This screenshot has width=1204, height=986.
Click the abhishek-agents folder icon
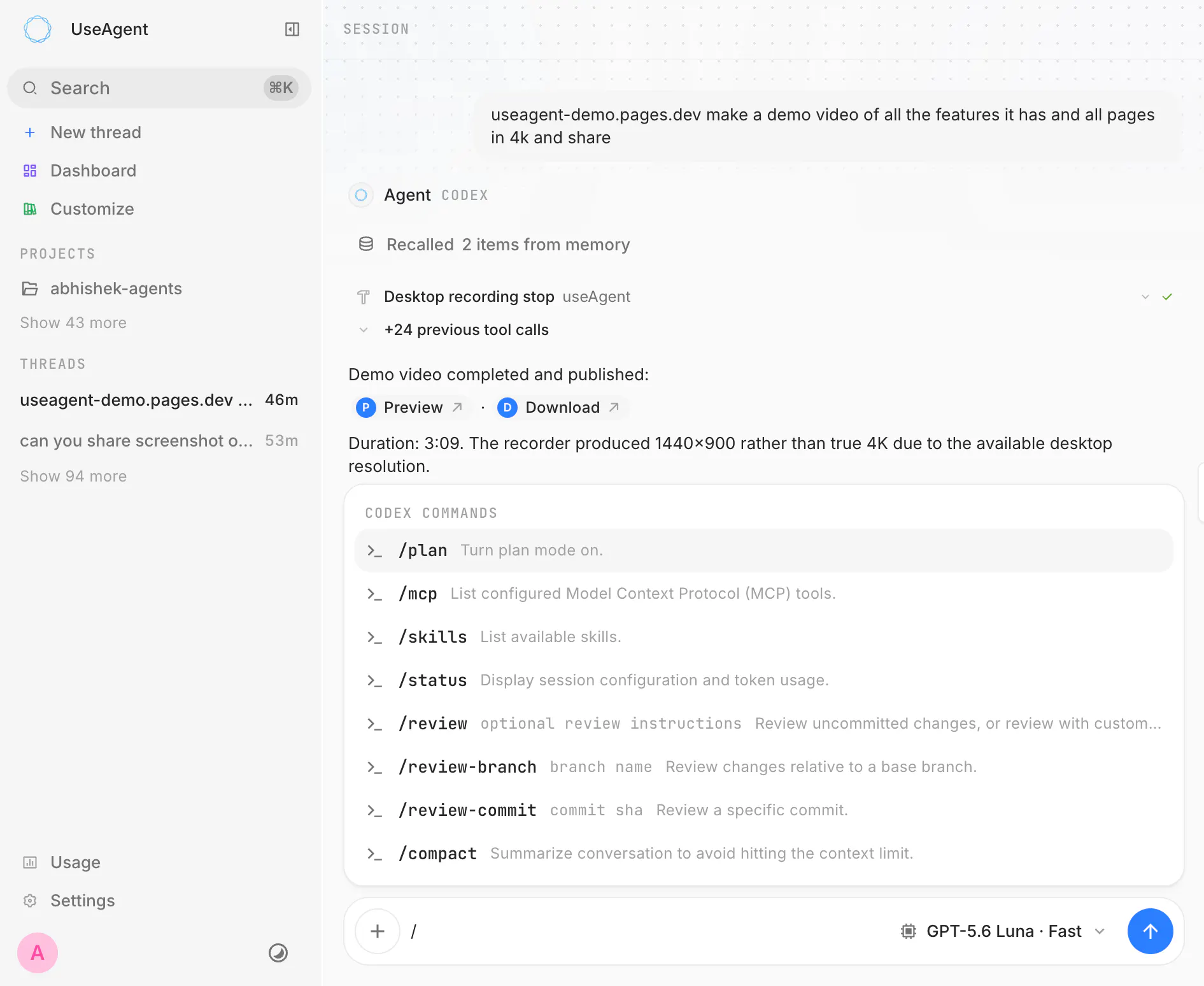coord(30,289)
